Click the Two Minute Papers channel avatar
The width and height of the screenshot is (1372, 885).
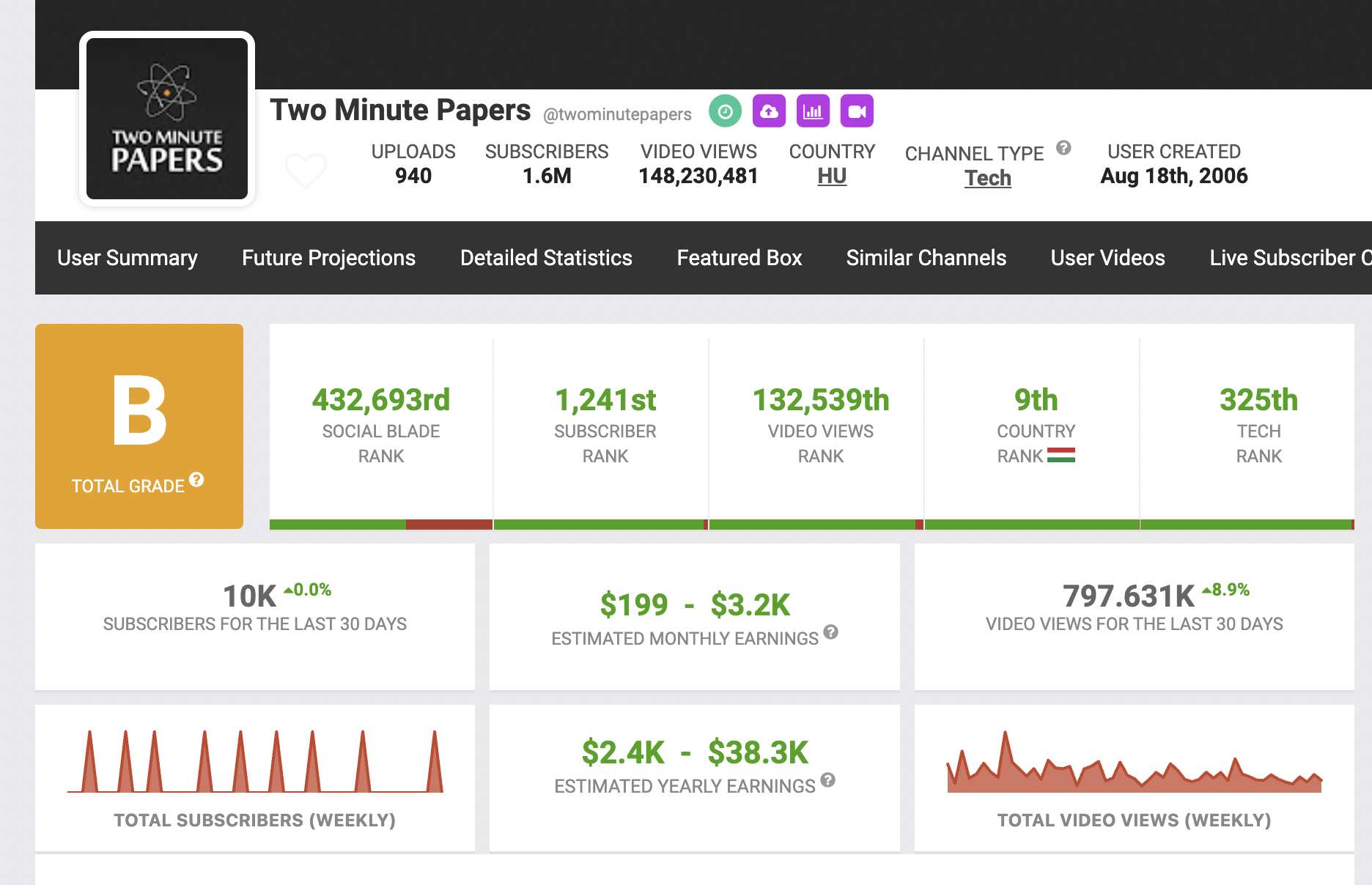tap(167, 119)
